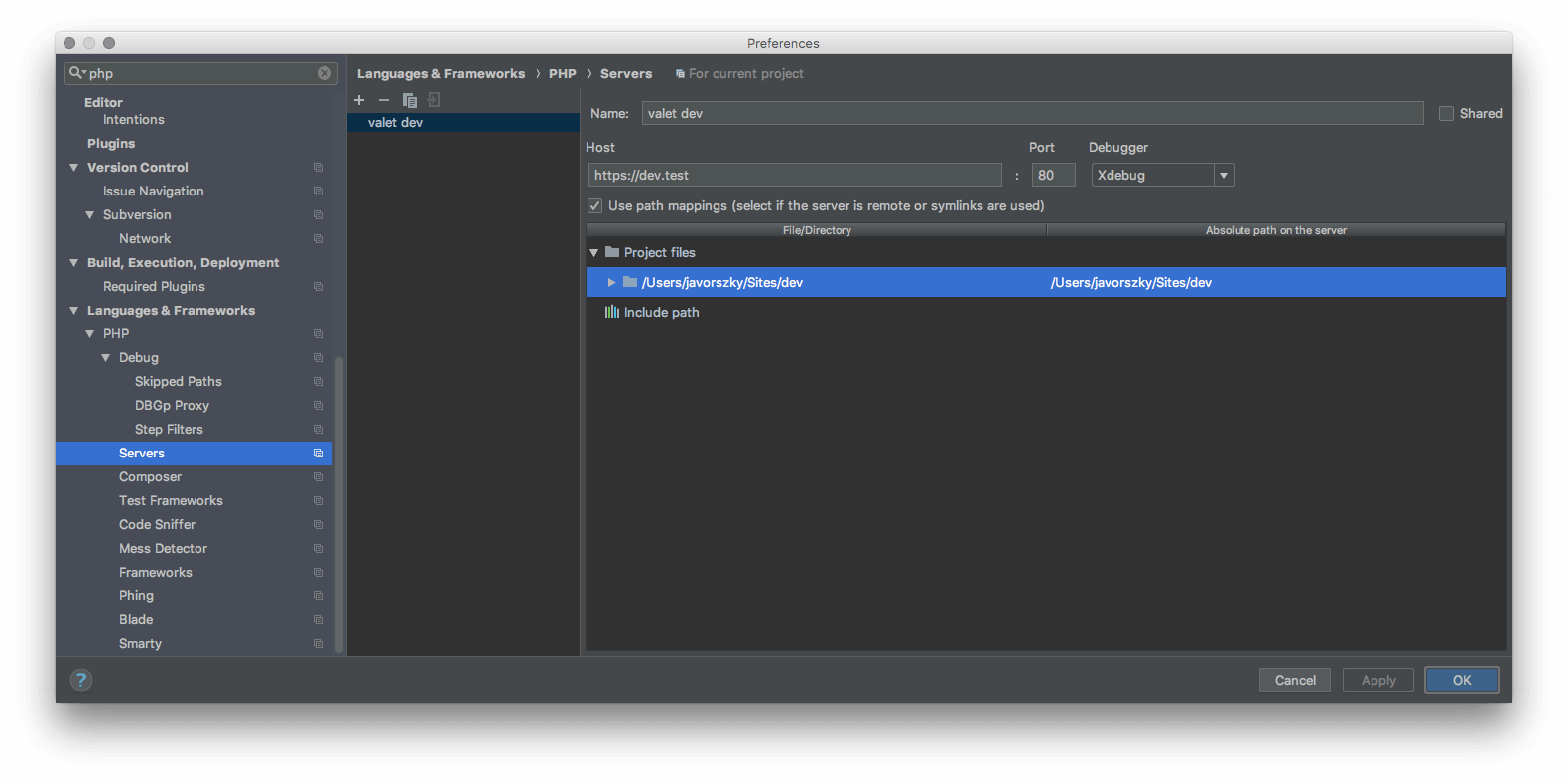Collapse the Subversion node
This screenshot has width=1568, height=782.
(x=89, y=215)
